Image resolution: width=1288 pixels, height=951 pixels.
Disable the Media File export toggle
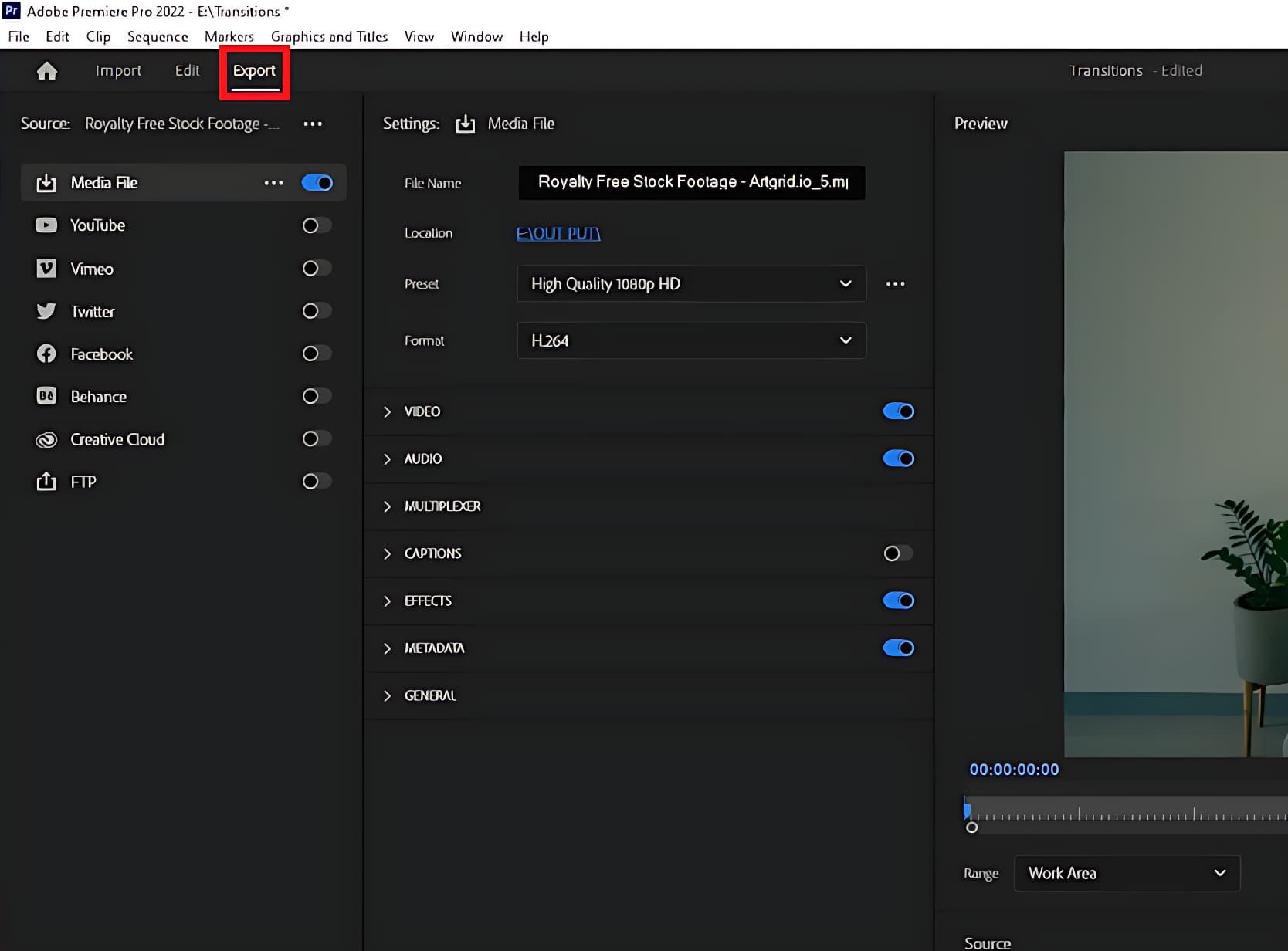317,183
